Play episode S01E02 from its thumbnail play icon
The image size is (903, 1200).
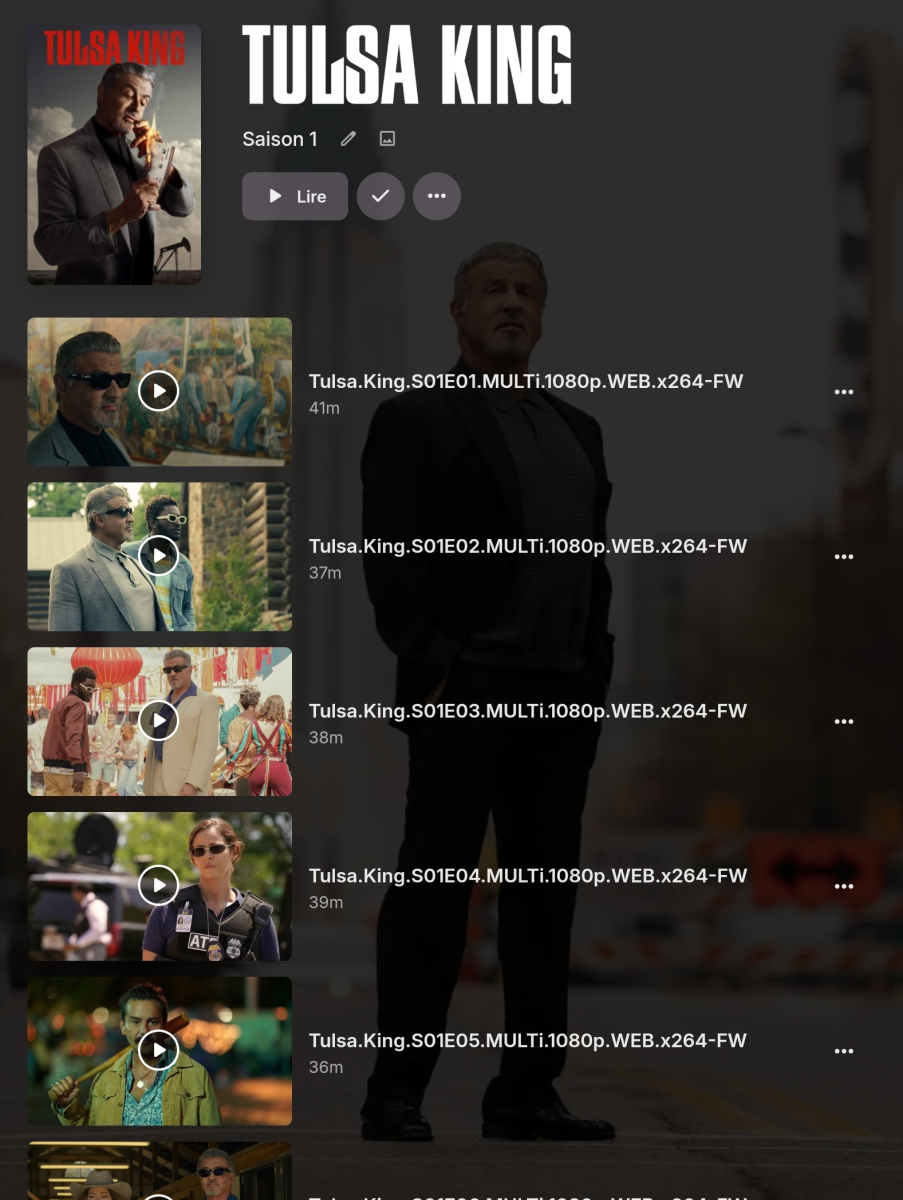pos(158,556)
